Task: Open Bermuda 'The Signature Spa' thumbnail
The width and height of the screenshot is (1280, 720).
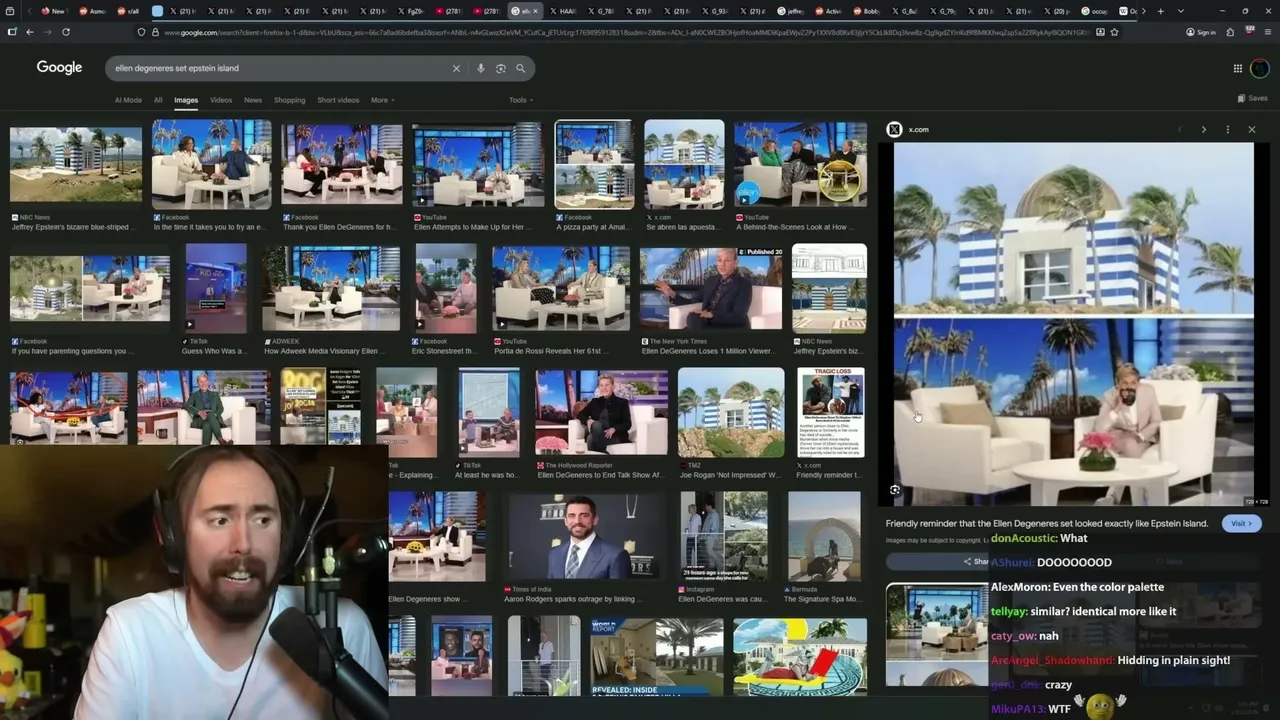Action: click(824, 537)
